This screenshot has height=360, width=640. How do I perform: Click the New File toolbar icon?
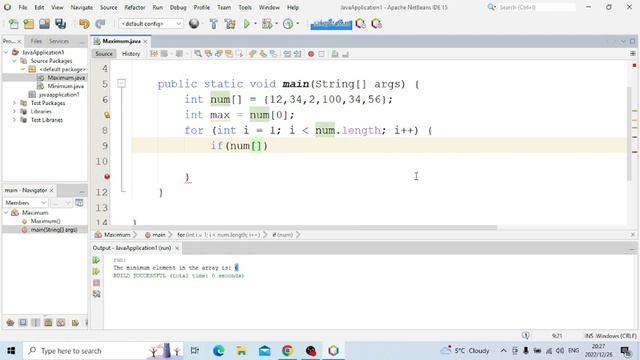13,24
